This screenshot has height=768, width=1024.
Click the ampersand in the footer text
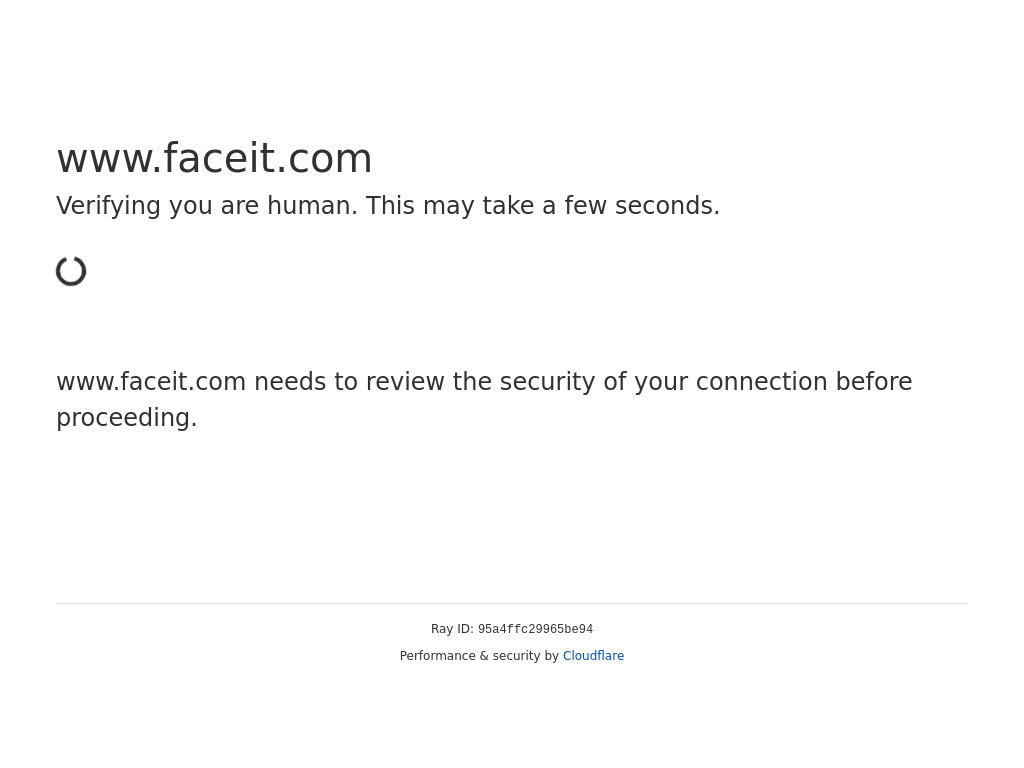484,656
